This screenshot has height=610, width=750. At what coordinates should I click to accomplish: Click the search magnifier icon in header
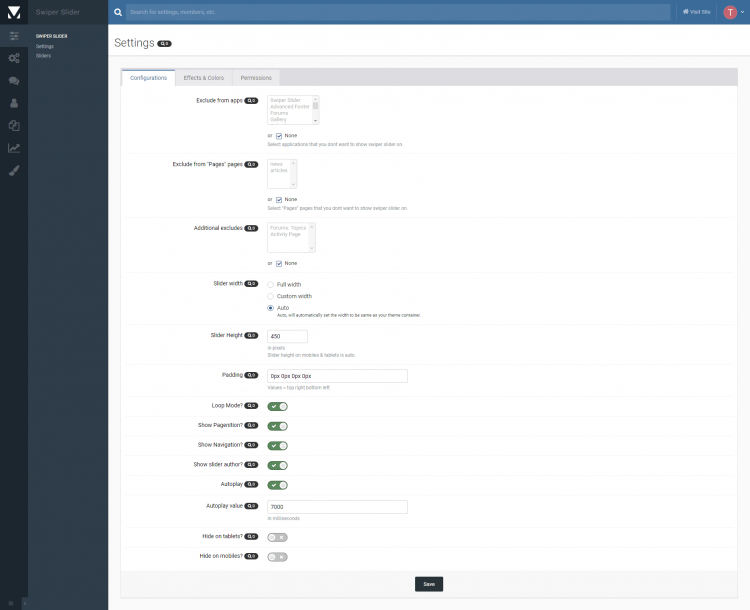point(119,12)
